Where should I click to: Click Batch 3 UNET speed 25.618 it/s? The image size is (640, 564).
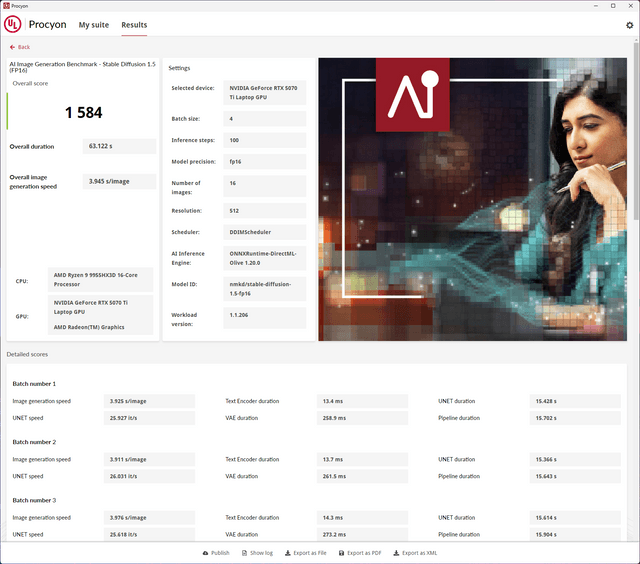click(149, 534)
